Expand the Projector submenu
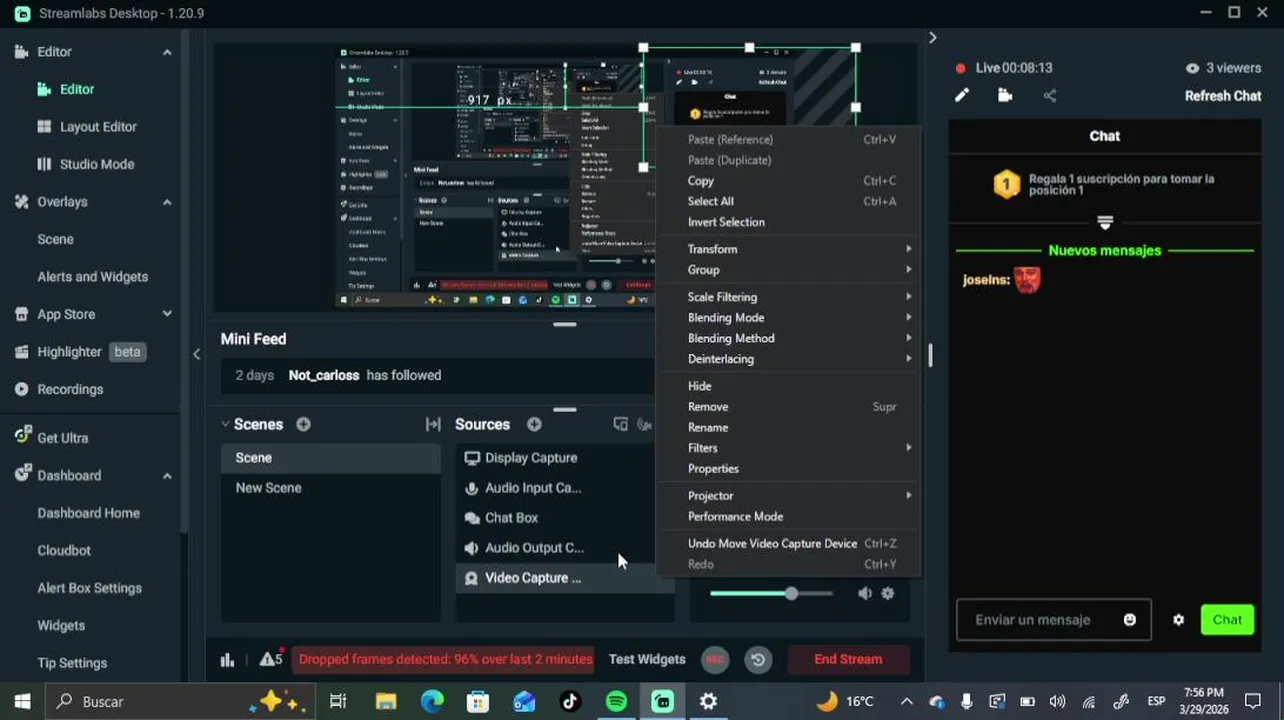Screen dimensions: 1284x720 [790, 496]
